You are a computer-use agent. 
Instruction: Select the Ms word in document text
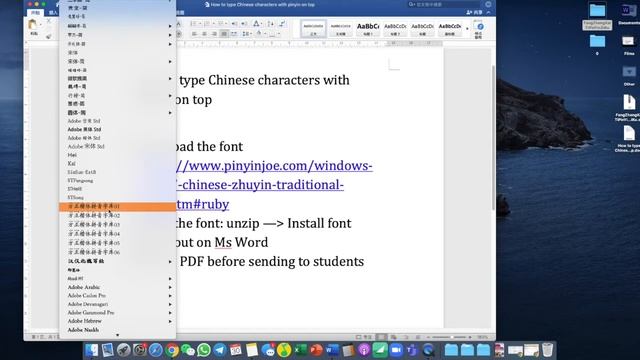[223, 242]
